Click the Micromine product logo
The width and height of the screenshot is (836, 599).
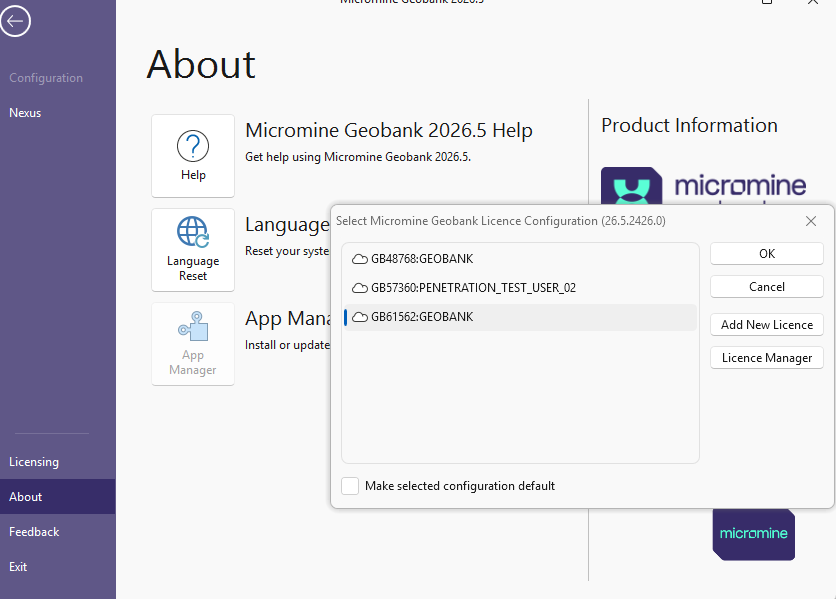point(703,186)
